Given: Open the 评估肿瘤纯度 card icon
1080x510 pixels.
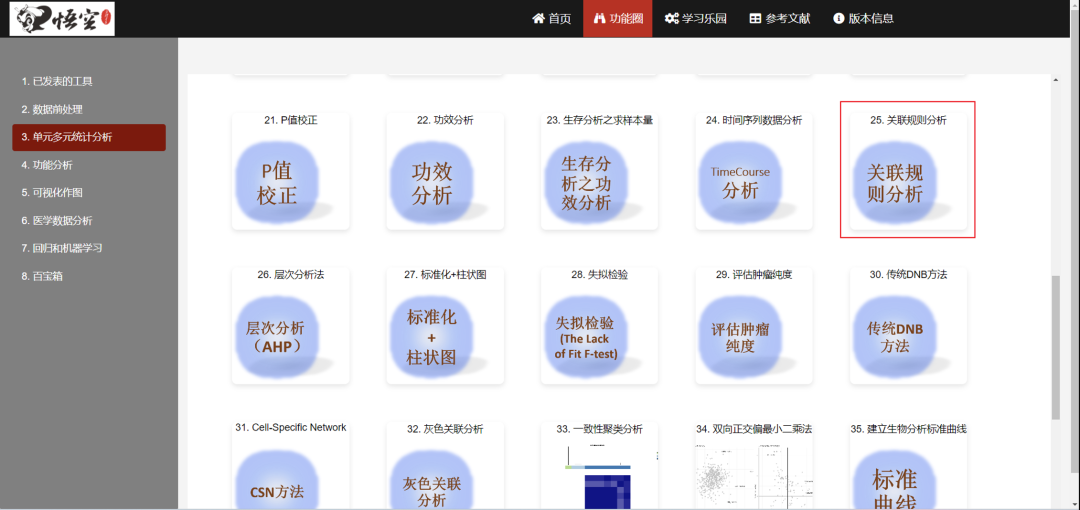Looking at the screenshot, I should [741, 338].
